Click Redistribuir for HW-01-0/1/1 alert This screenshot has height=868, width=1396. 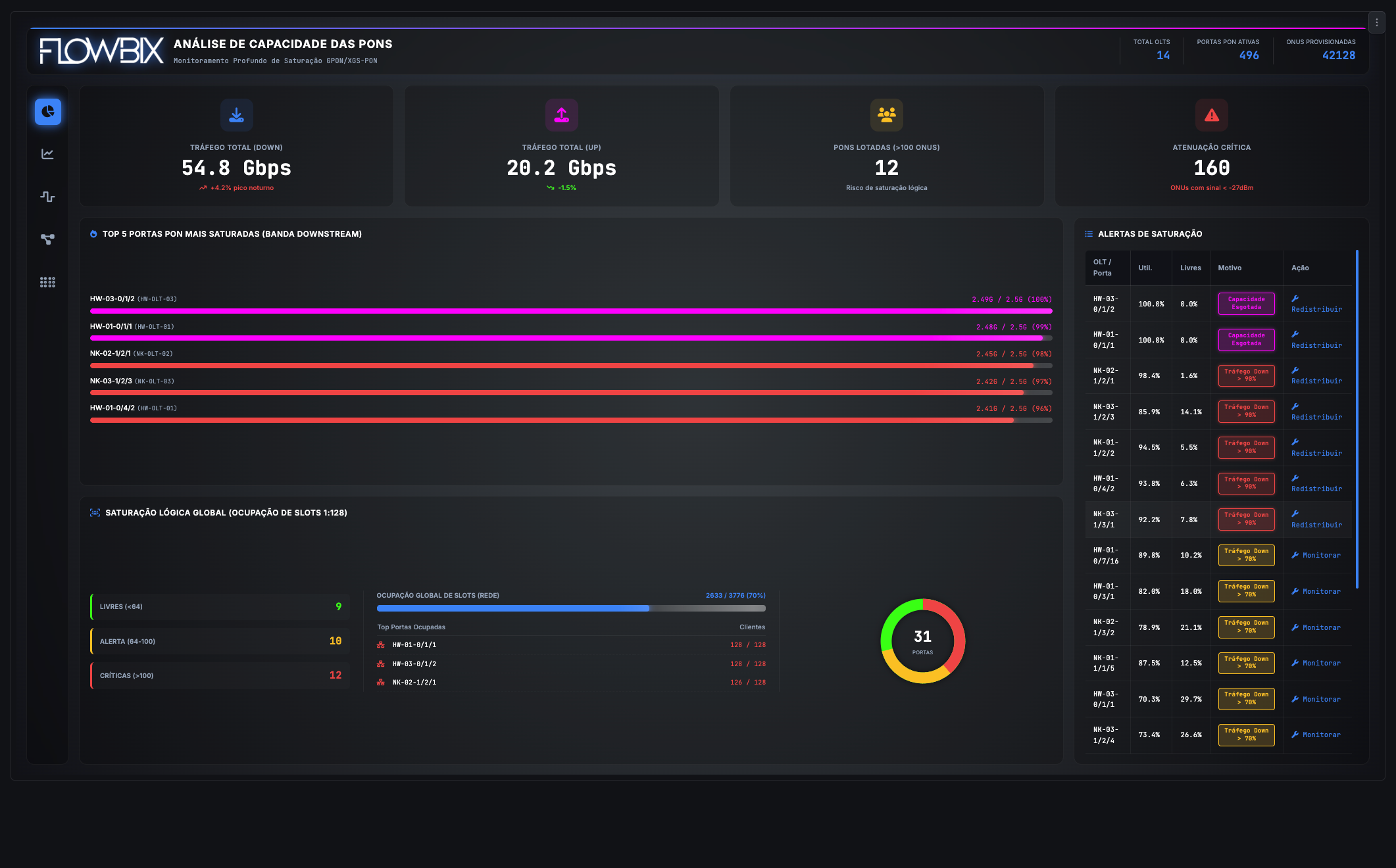click(1316, 340)
